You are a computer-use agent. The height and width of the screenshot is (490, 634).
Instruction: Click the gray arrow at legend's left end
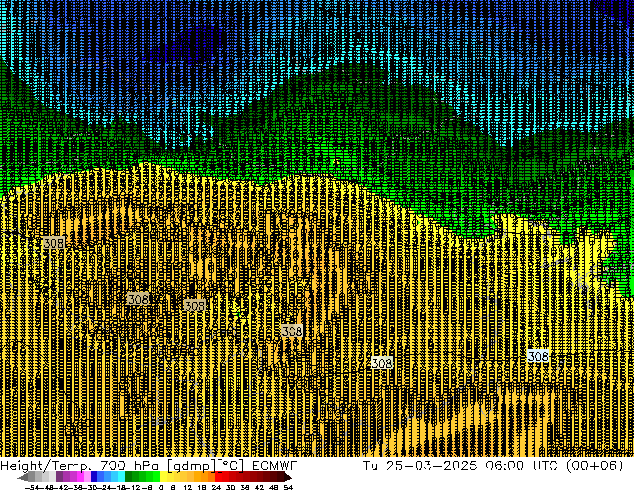tap(22, 477)
